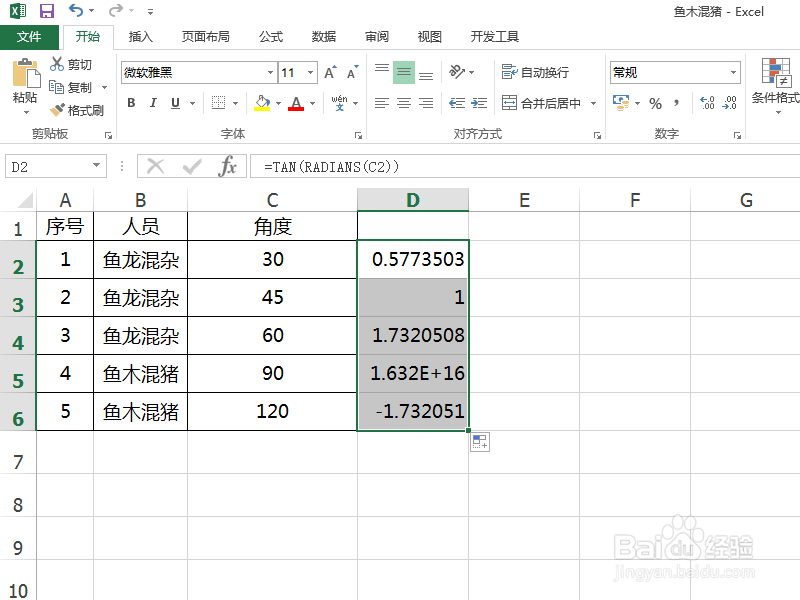Open Conditional Formatting menu
Viewport: 800px width, 600px height.
[x=777, y=84]
